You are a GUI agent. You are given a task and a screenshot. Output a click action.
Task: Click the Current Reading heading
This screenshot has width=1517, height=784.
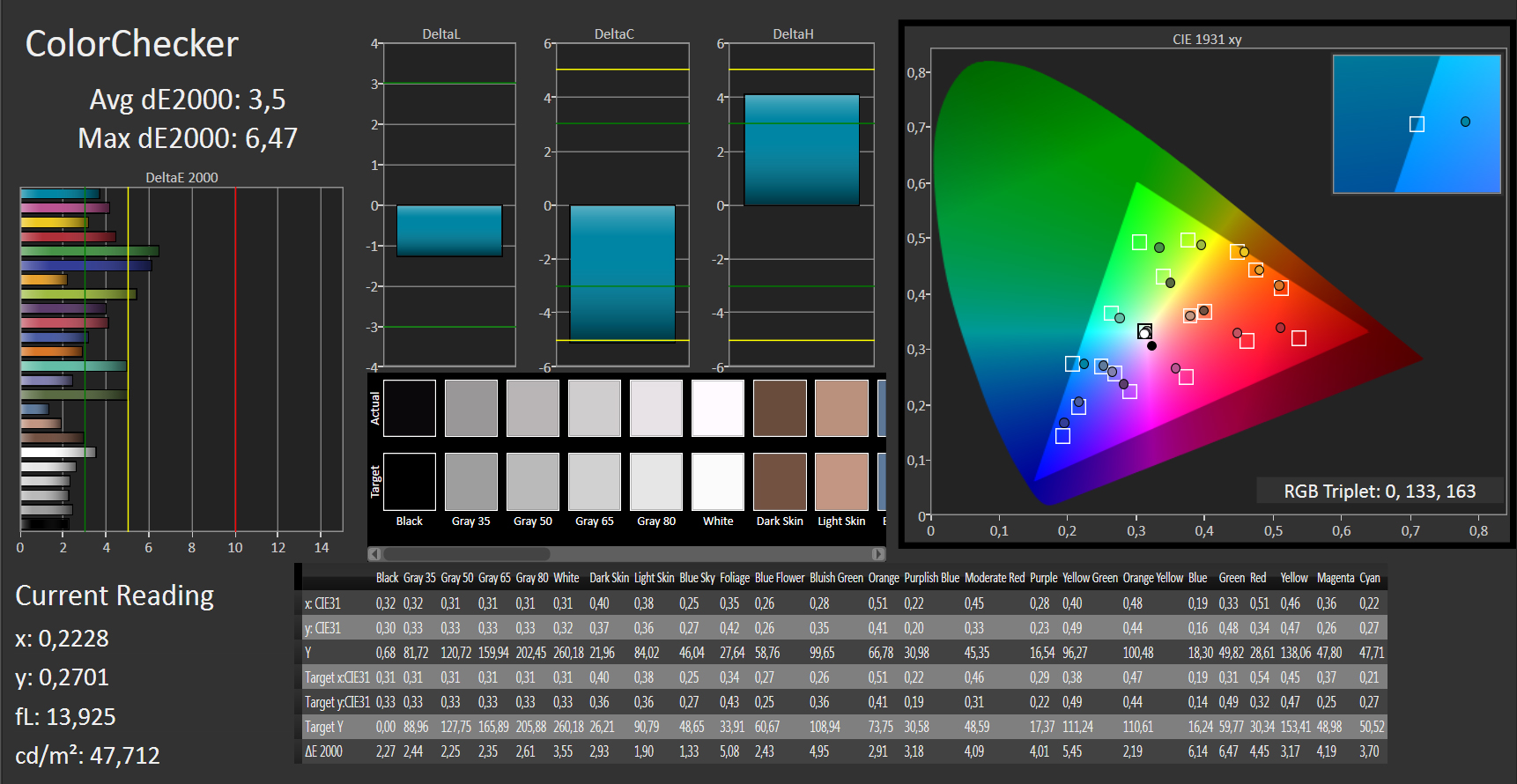115,595
